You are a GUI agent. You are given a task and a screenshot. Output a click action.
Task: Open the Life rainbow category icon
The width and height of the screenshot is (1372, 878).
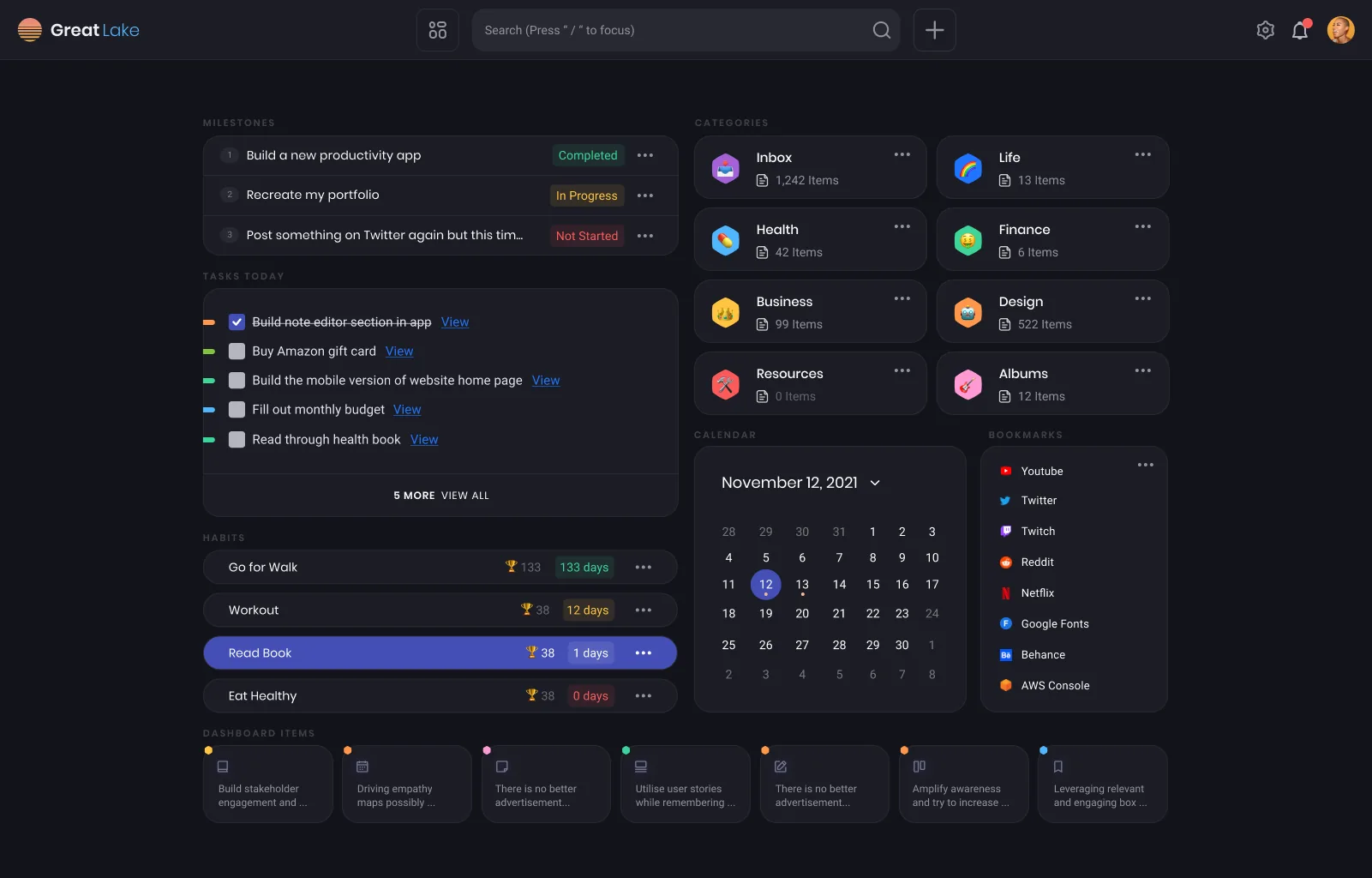[x=968, y=168]
